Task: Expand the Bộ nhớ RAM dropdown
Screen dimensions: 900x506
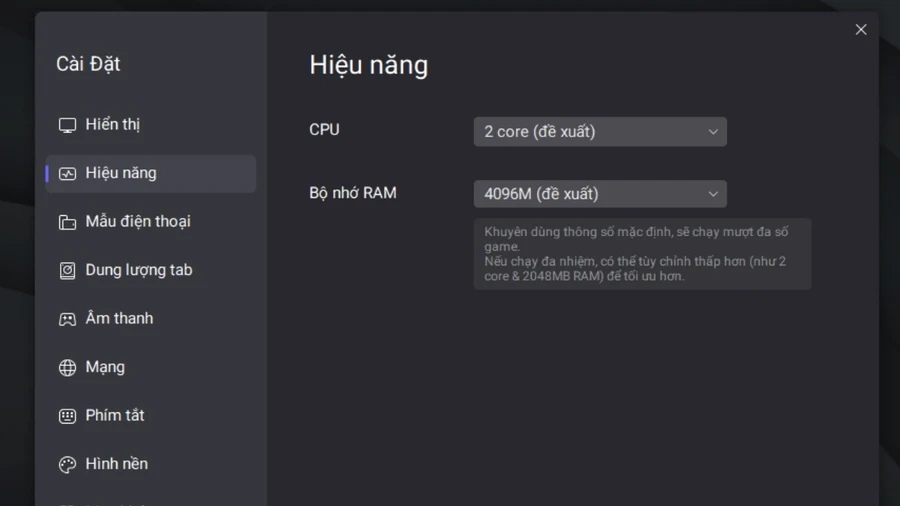Action: (x=600, y=194)
